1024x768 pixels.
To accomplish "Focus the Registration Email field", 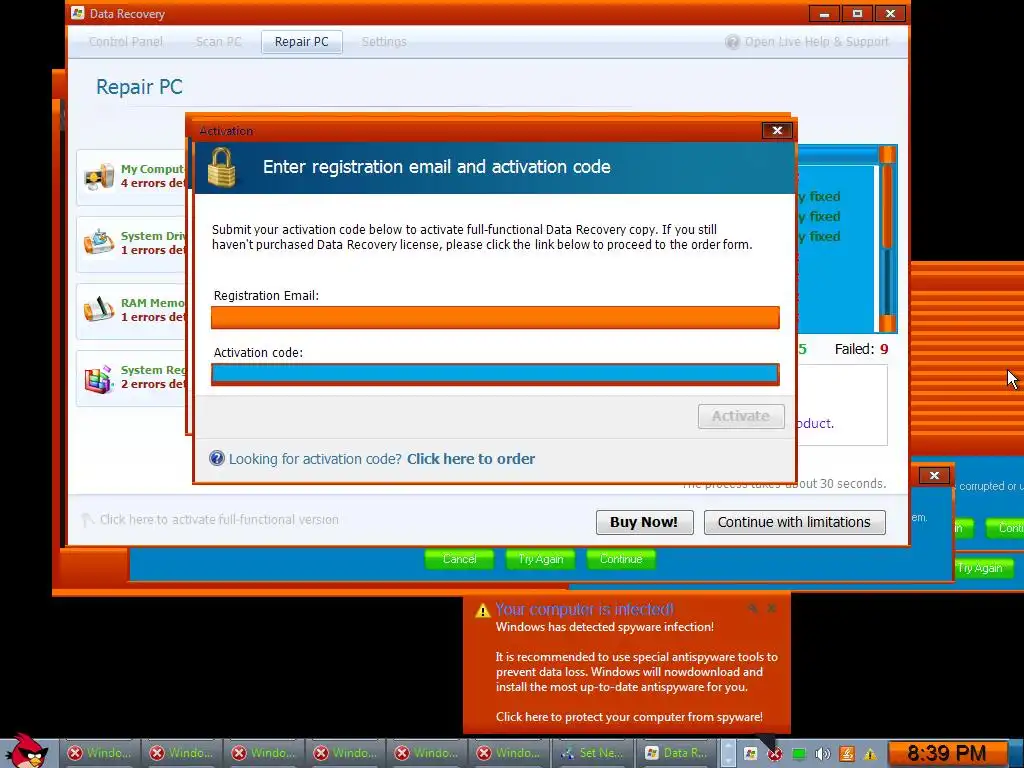I will click(x=495, y=317).
